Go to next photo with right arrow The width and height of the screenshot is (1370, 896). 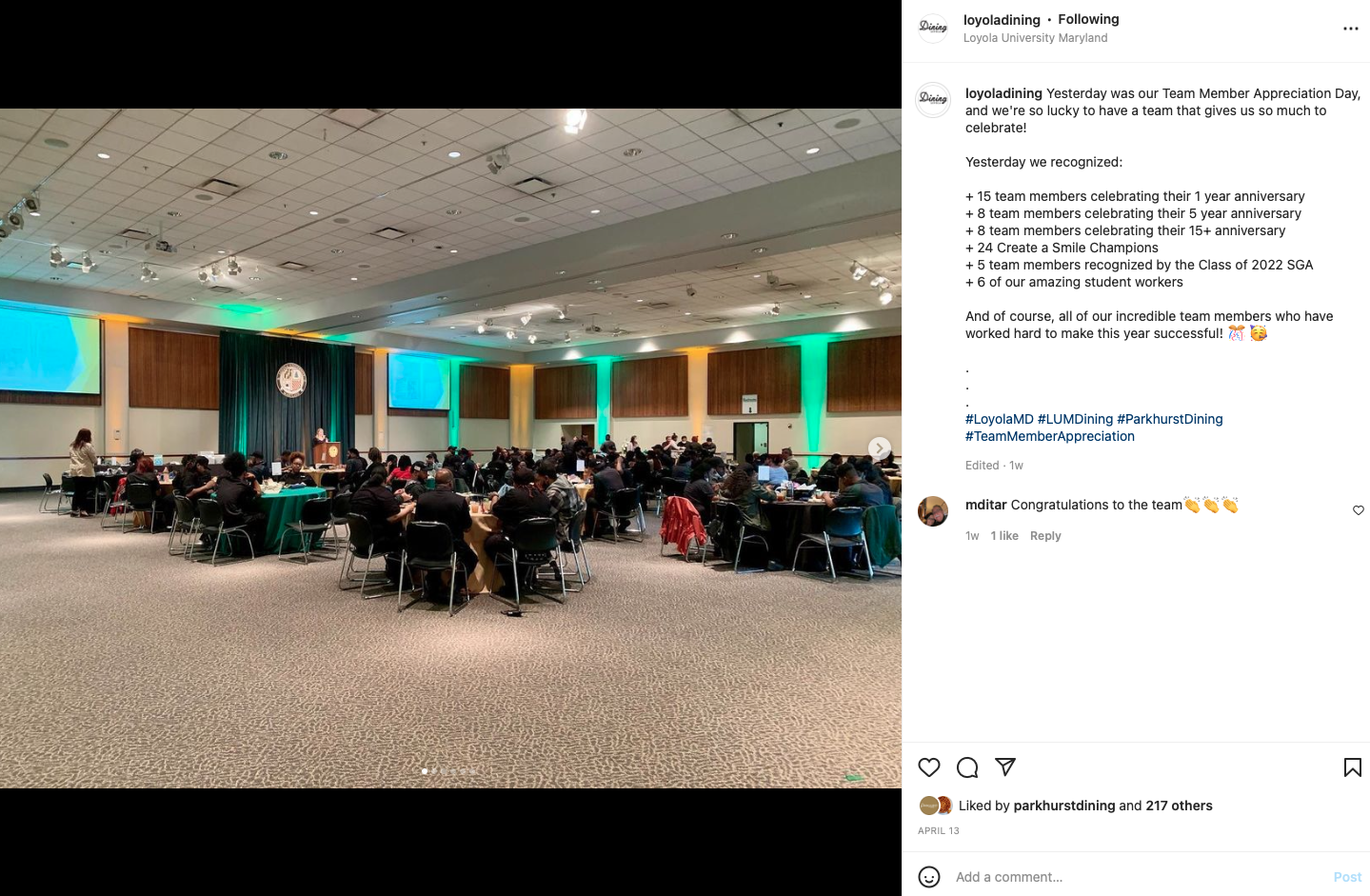click(879, 448)
